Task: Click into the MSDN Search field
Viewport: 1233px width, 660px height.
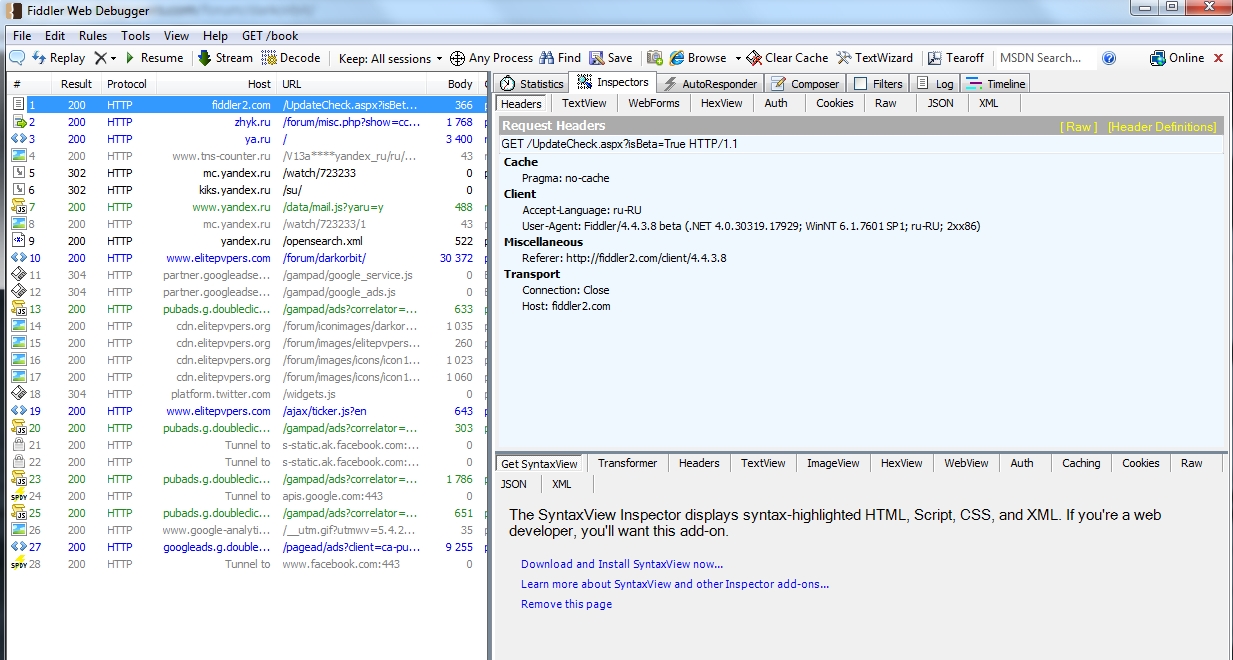Action: [x=1045, y=58]
